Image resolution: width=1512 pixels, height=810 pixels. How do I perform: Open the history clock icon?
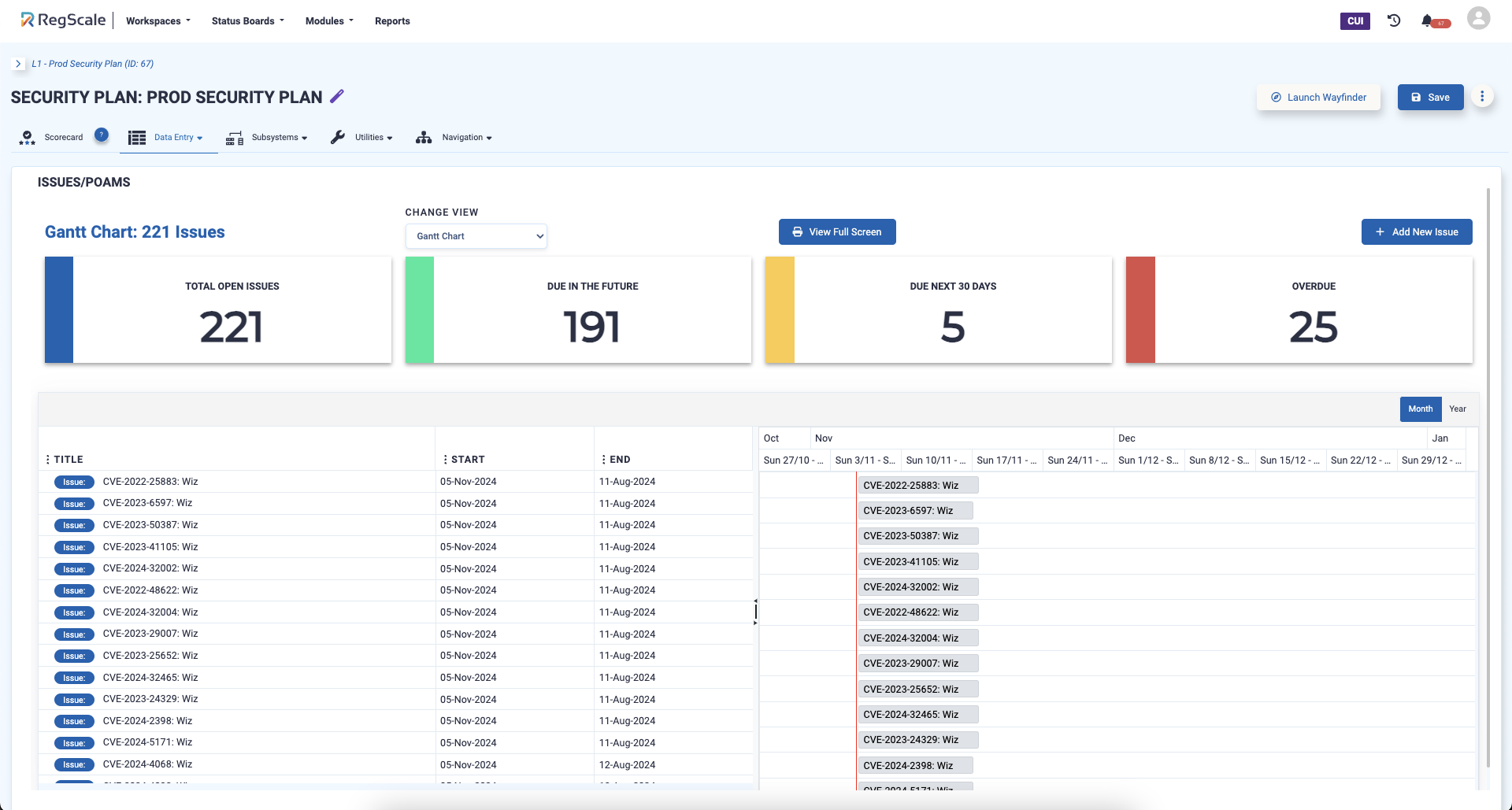pos(1394,20)
